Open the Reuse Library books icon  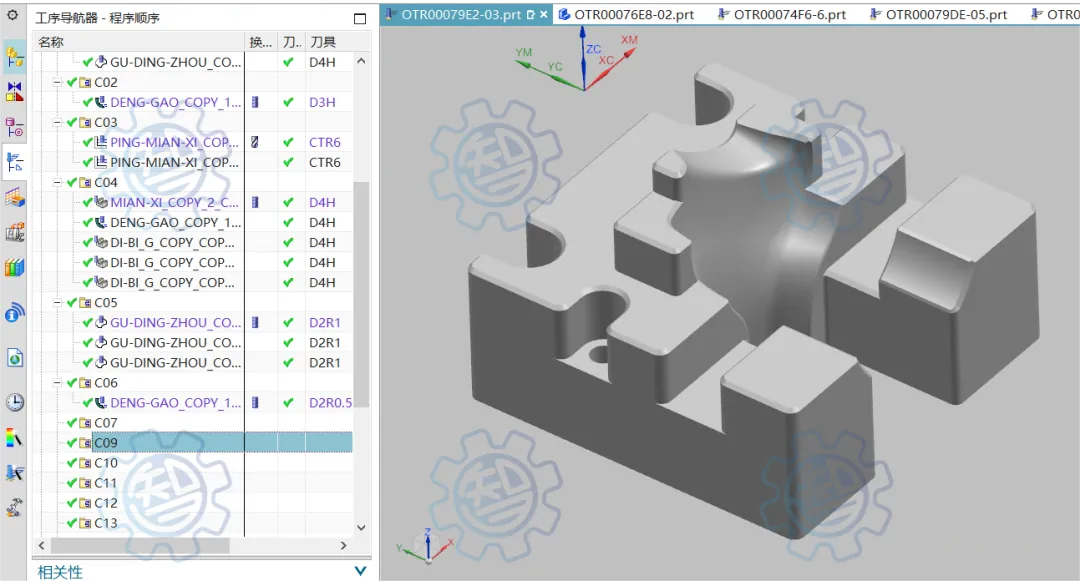(x=14, y=267)
